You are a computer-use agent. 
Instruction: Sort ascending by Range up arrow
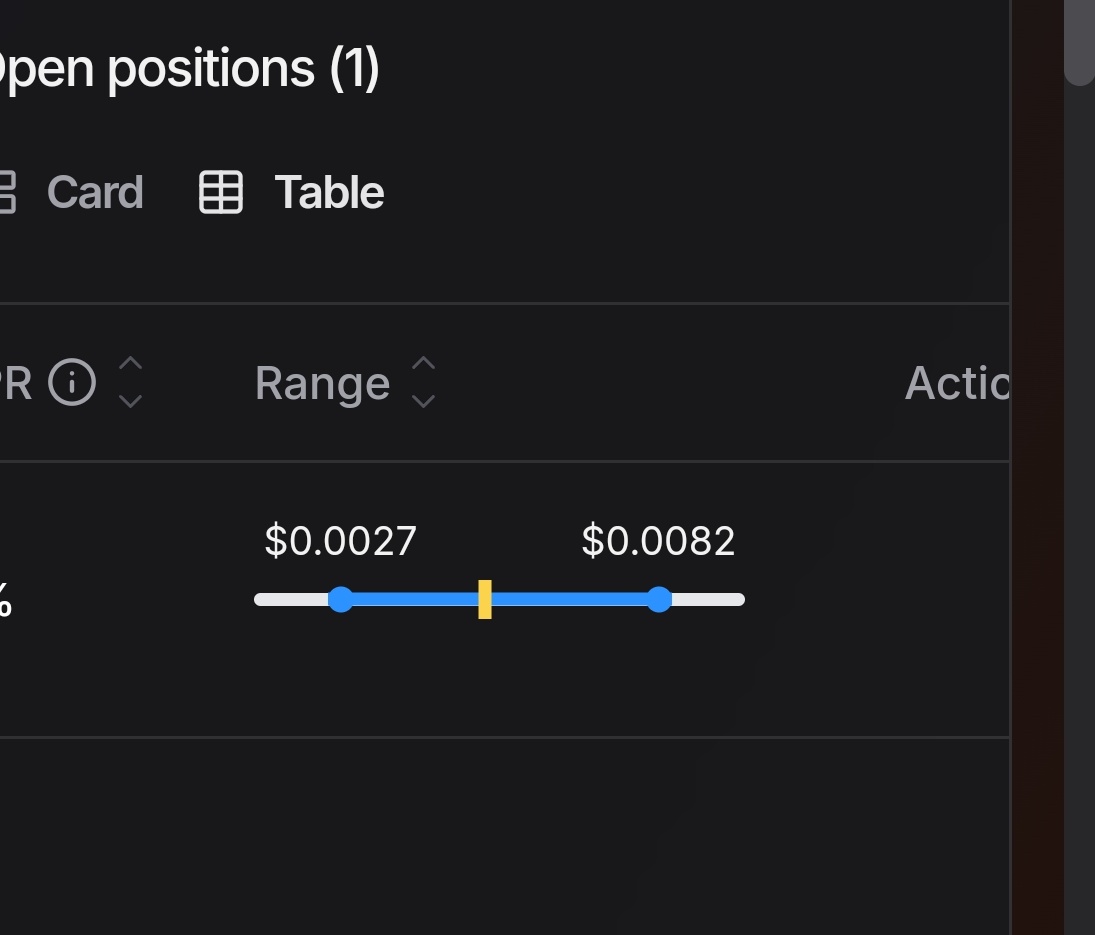(x=423, y=363)
